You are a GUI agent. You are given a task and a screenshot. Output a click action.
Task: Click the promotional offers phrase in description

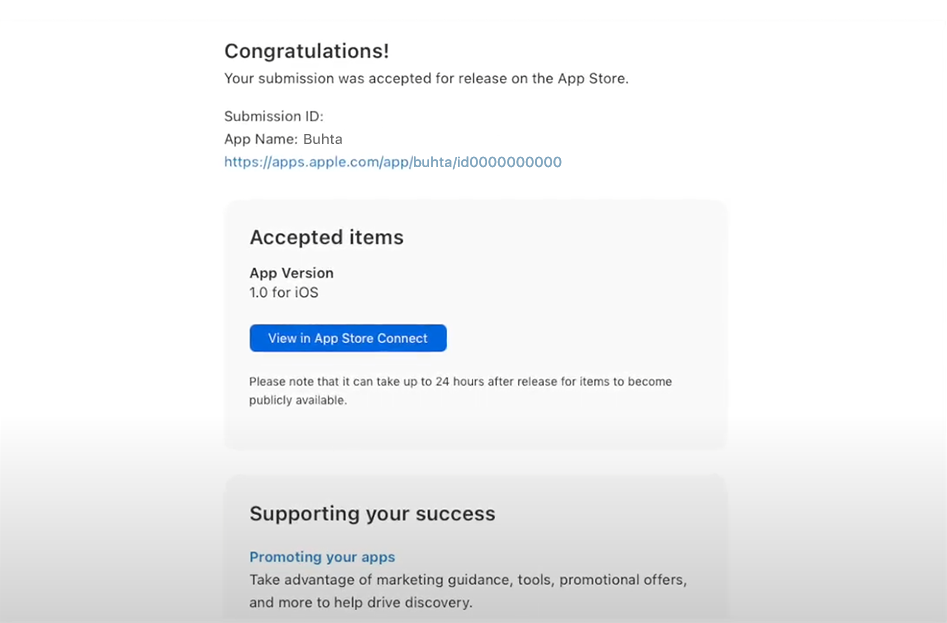click(x=623, y=580)
